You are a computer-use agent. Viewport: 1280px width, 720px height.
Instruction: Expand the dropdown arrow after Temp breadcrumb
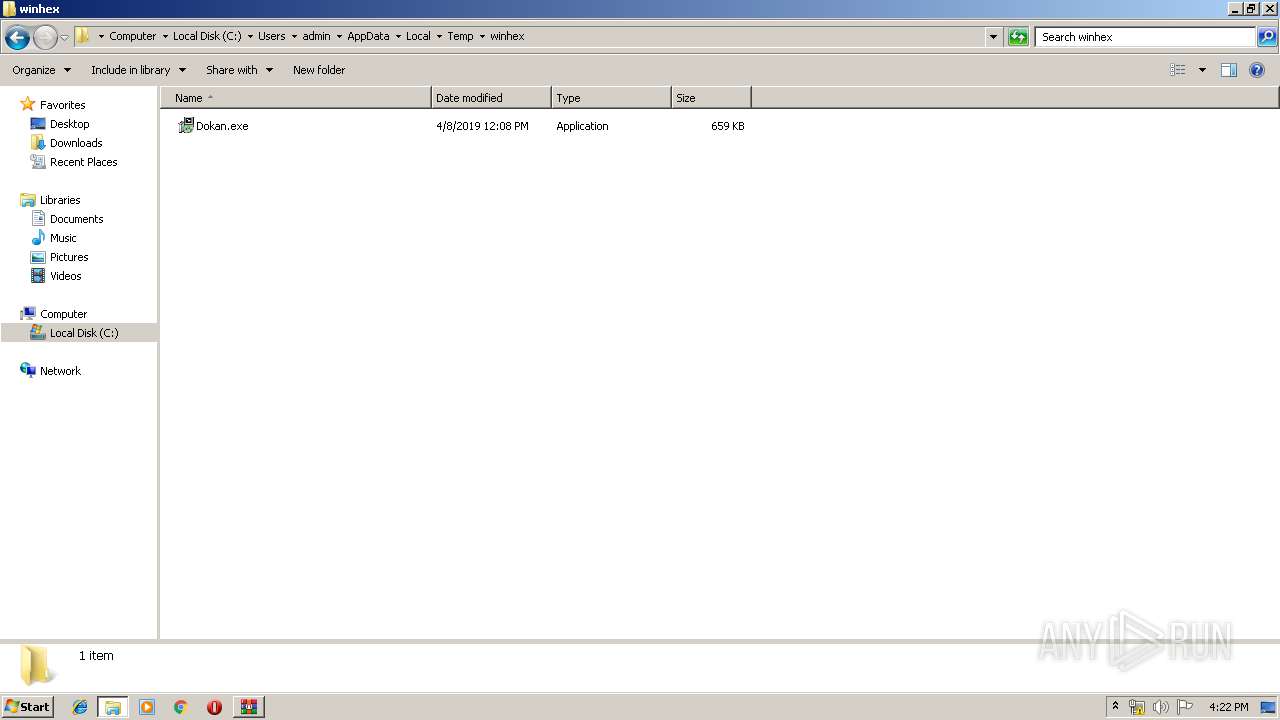(x=482, y=36)
